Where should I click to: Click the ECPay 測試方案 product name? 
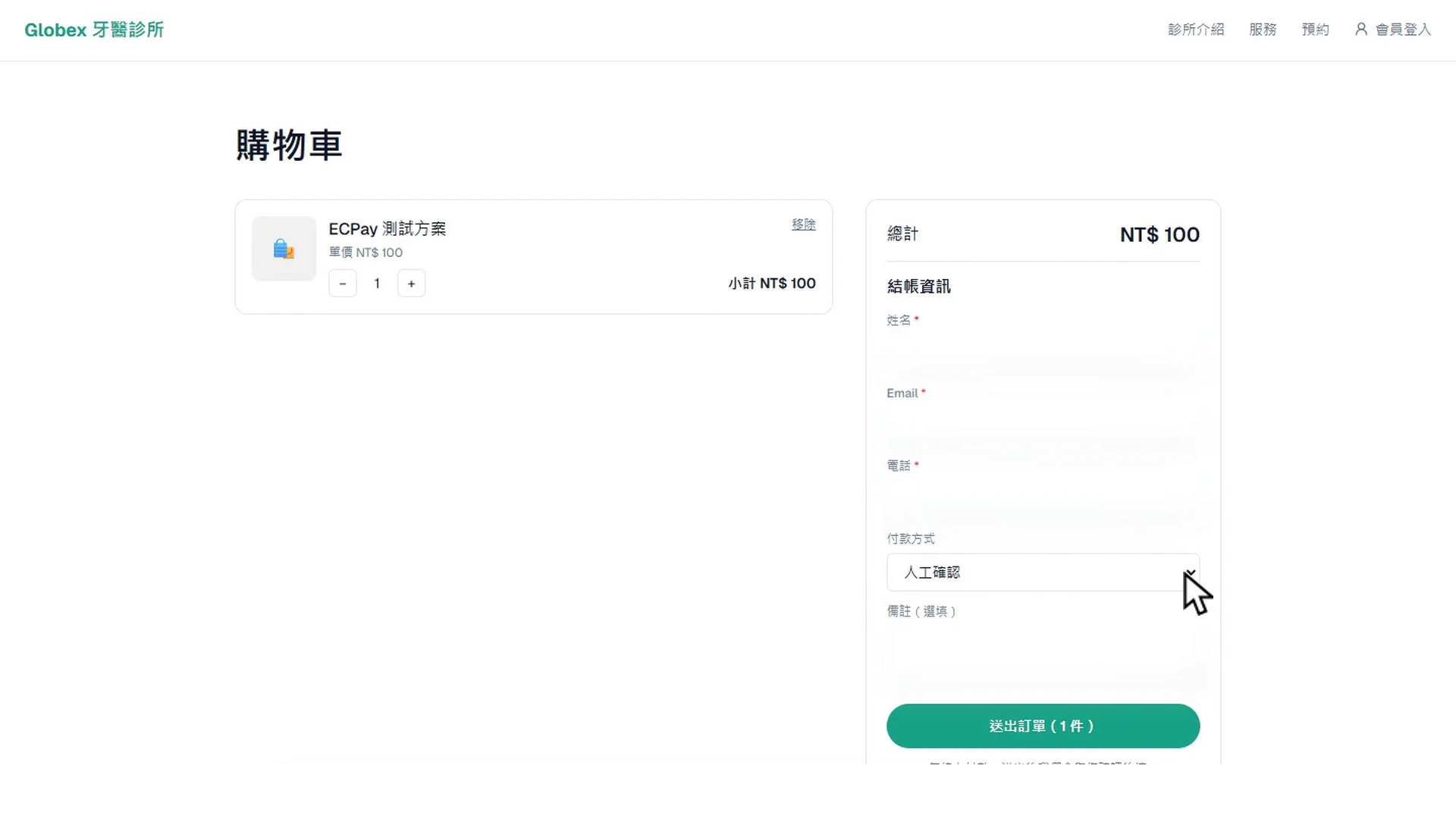388,228
